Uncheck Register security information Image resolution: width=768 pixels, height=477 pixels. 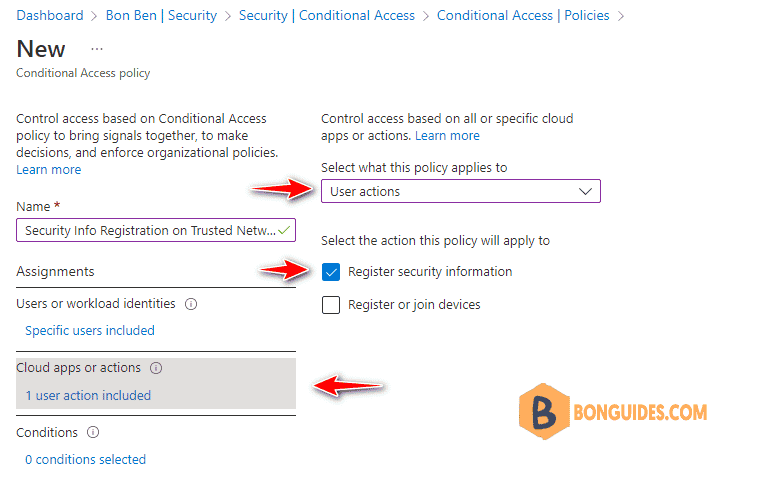coord(331,272)
